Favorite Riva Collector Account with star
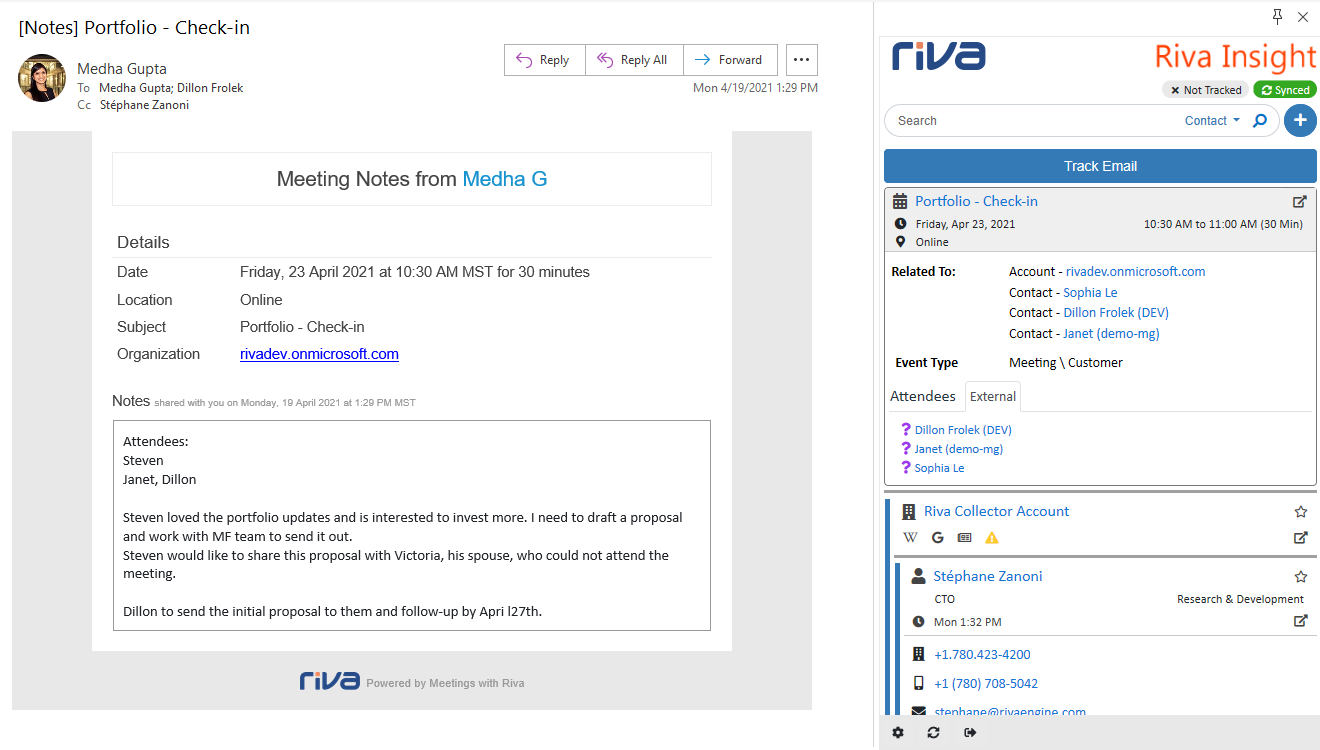Screen dimensions: 1320x750 pyautogui.click(x=1301, y=512)
